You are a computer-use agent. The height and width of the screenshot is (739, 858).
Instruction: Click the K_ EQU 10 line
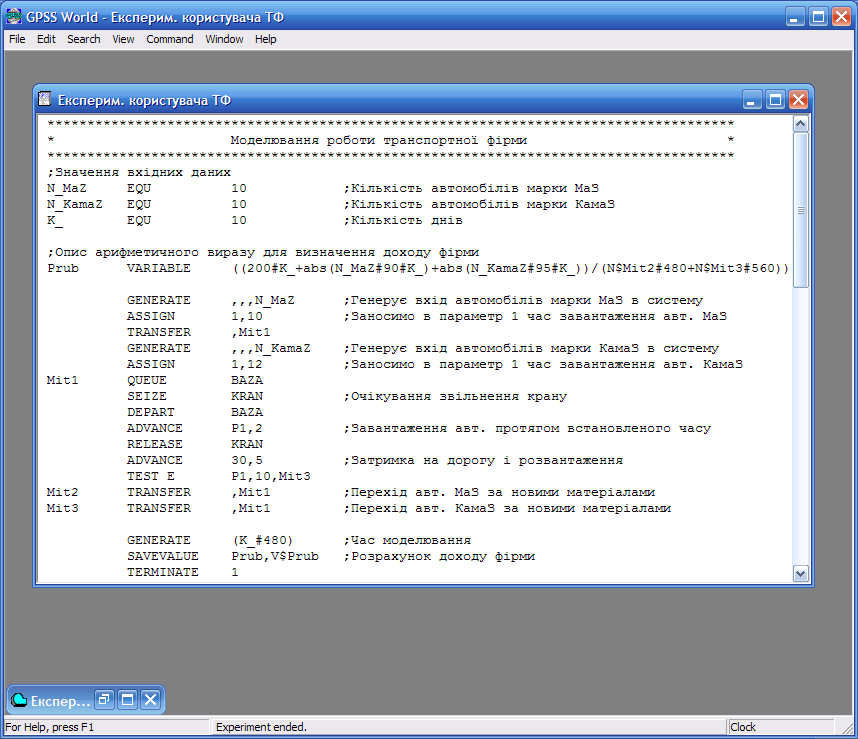[x=254, y=220]
